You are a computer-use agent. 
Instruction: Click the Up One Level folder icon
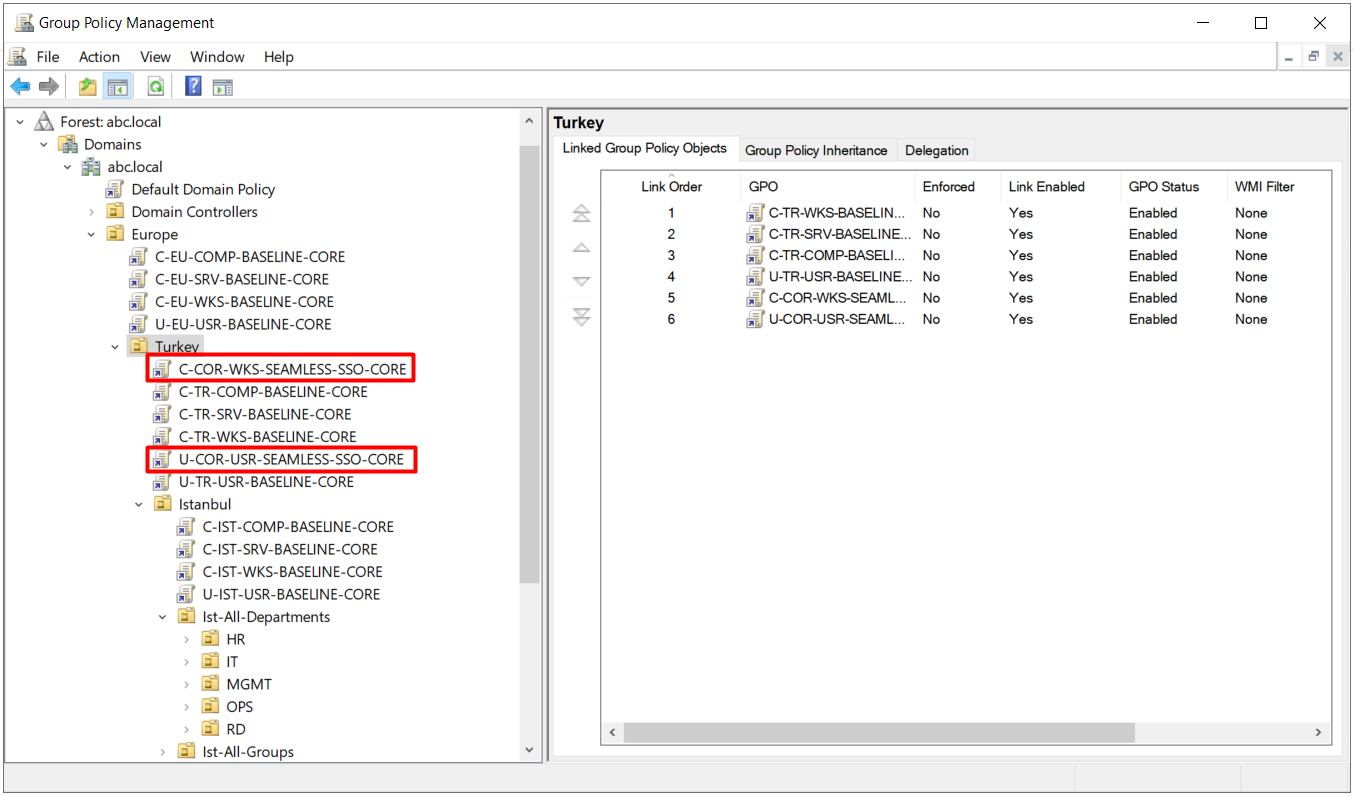[87, 86]
